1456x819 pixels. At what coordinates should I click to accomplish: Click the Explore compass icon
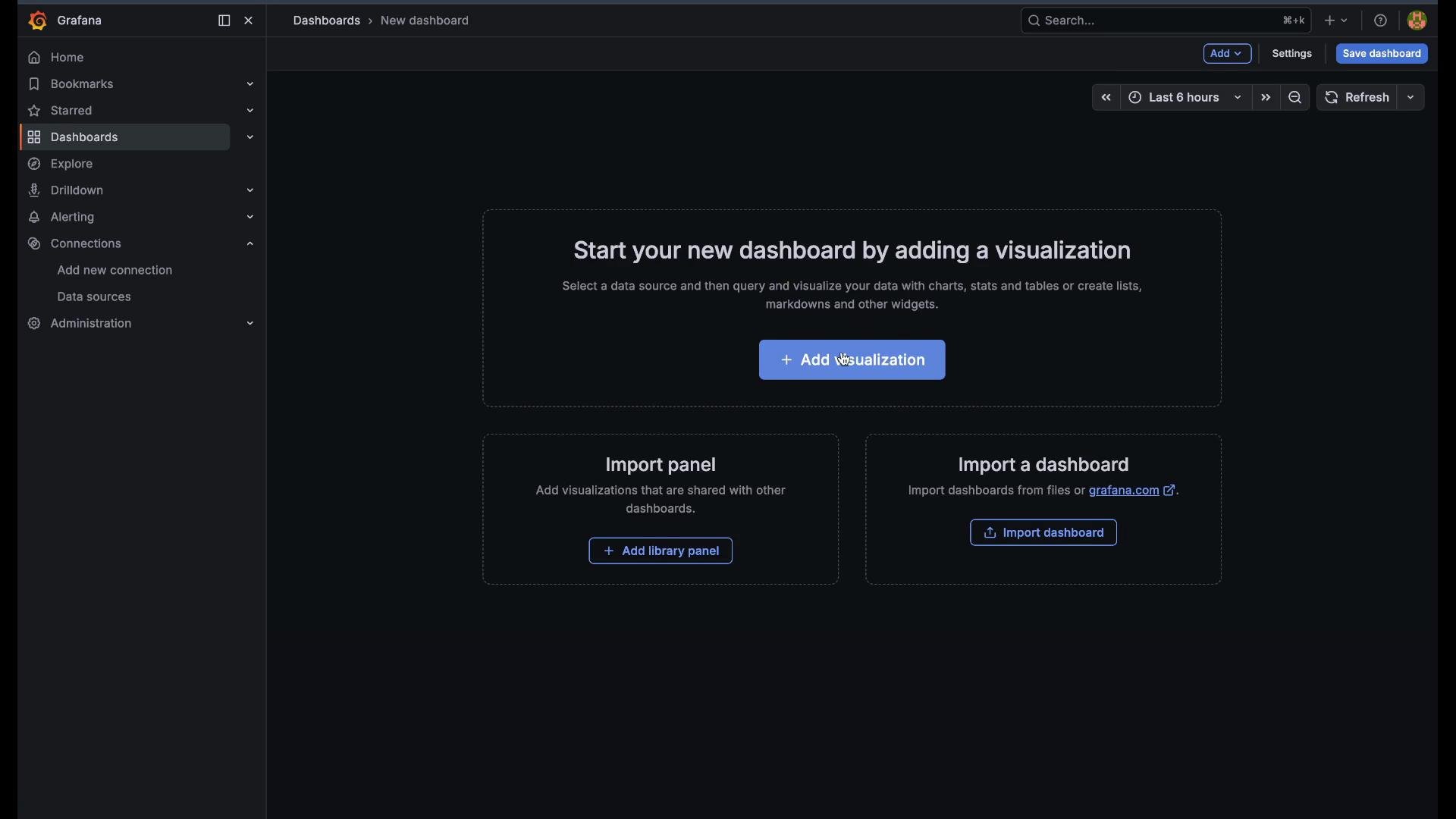34,164
